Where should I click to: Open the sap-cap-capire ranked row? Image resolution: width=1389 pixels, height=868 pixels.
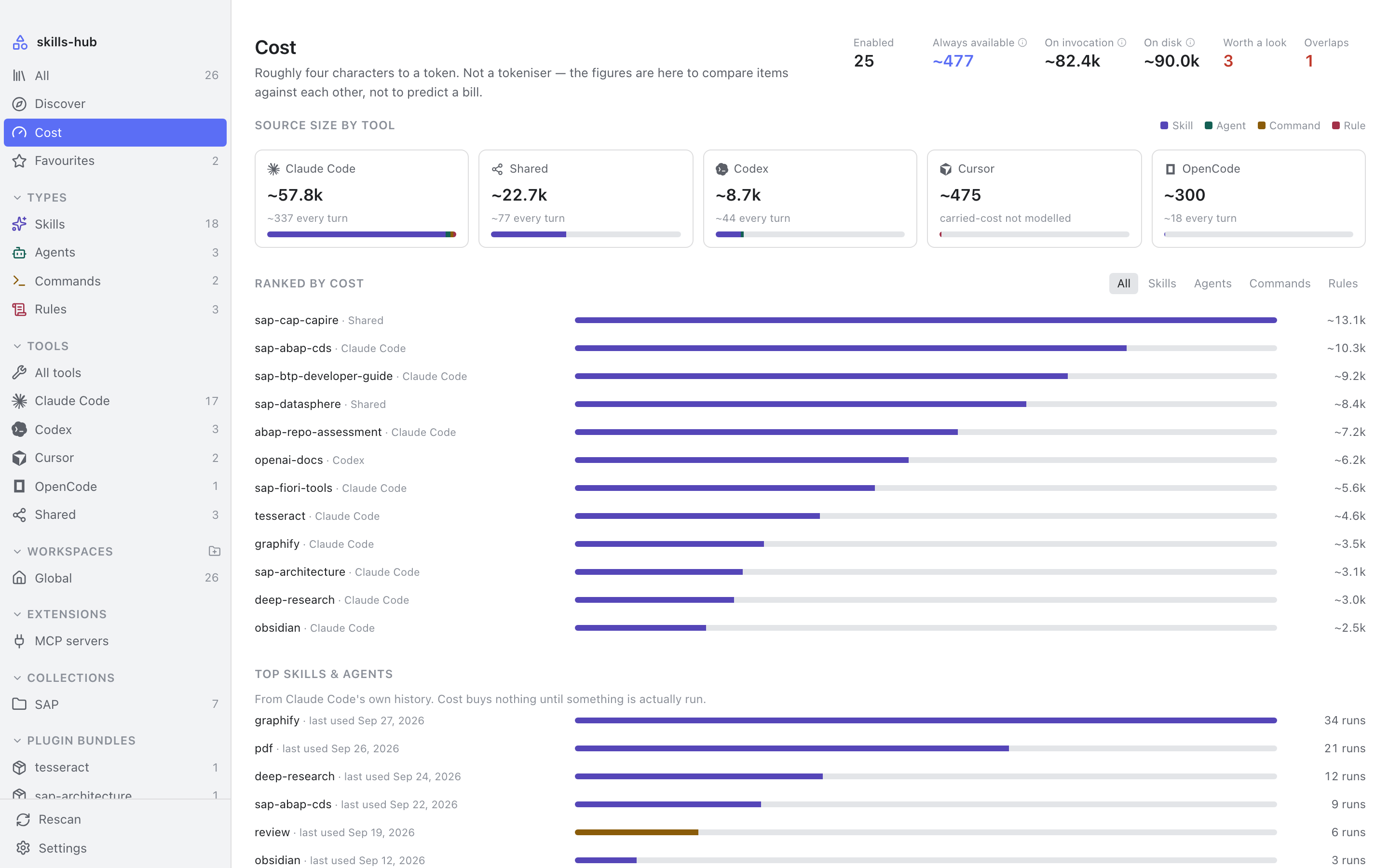810,320
